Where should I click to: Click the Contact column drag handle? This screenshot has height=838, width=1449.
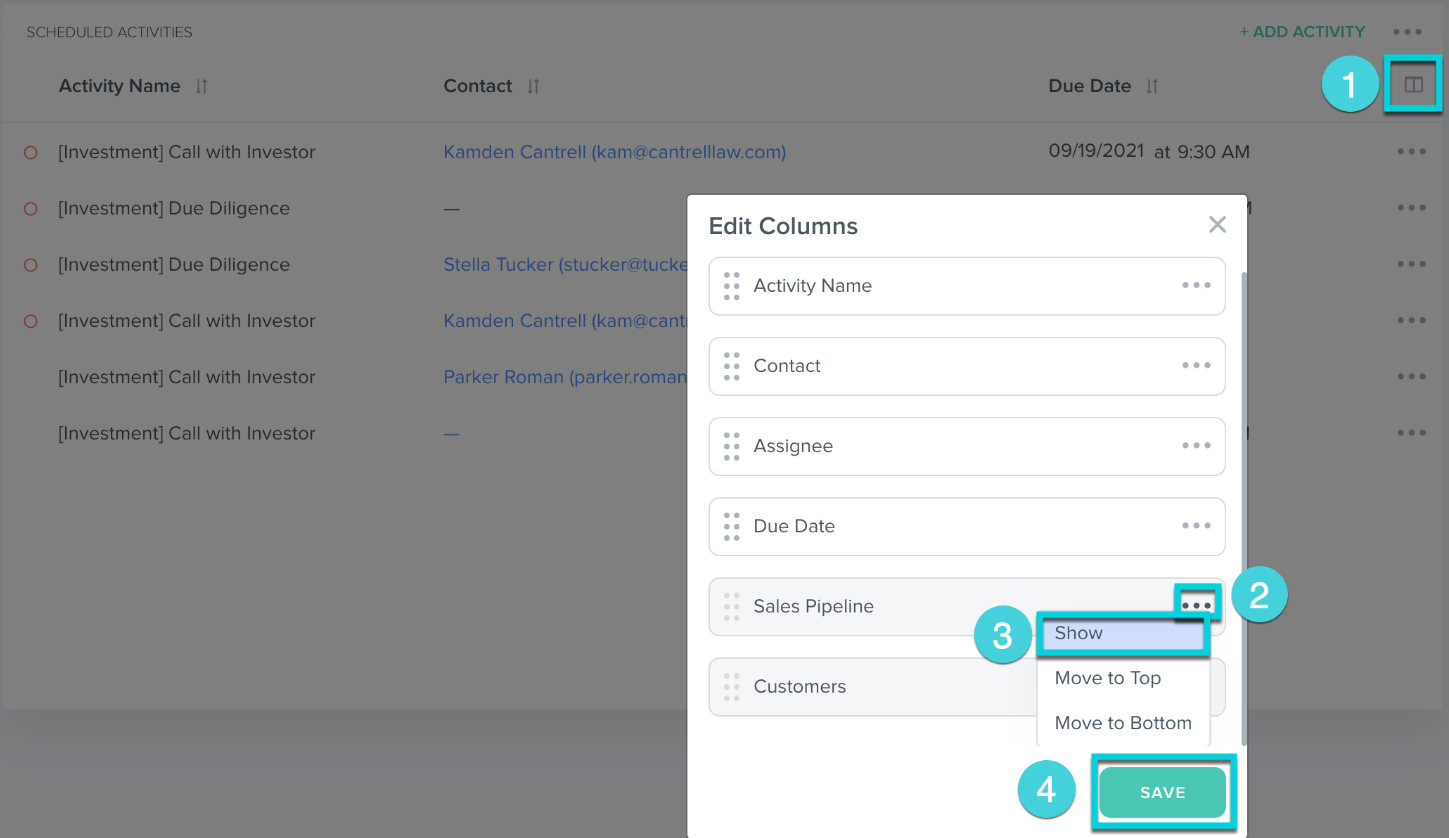click(731, 366)
